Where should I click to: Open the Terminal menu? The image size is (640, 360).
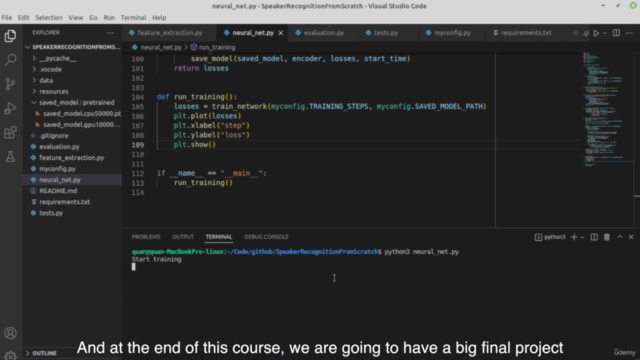pos(133,18)
